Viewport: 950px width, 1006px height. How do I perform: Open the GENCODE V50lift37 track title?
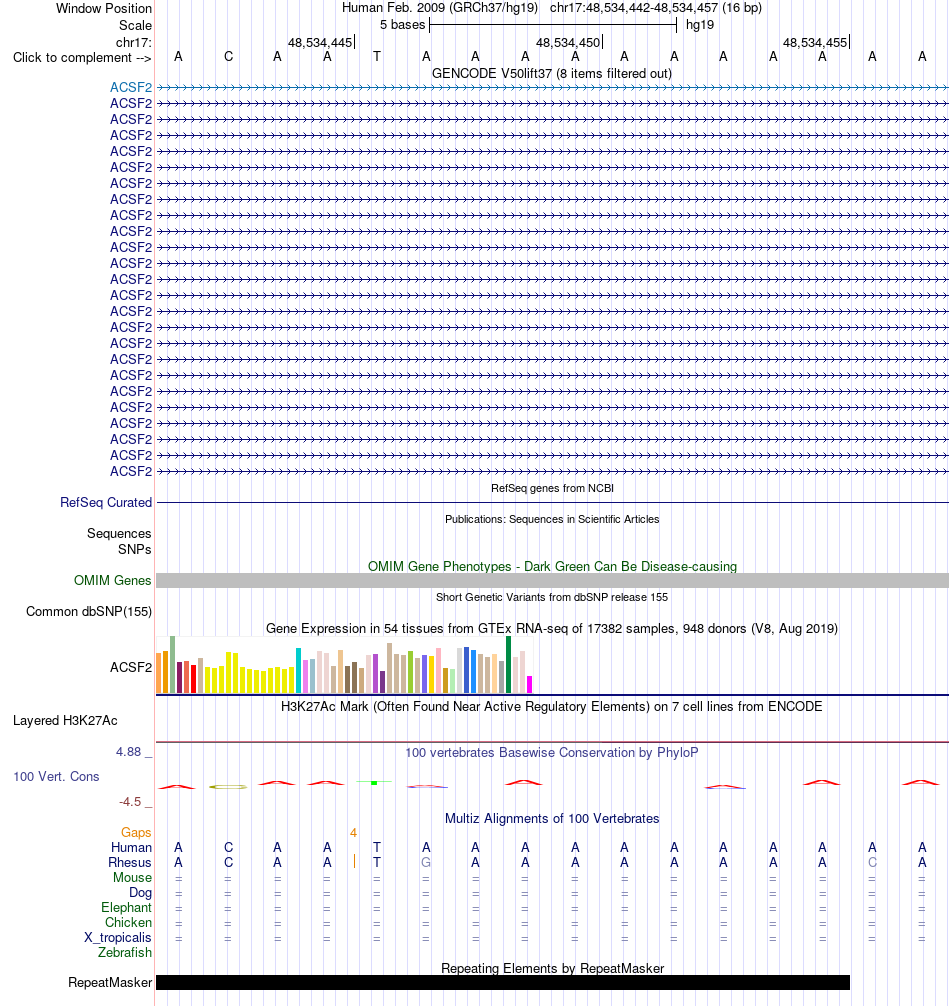click(552, 73)
